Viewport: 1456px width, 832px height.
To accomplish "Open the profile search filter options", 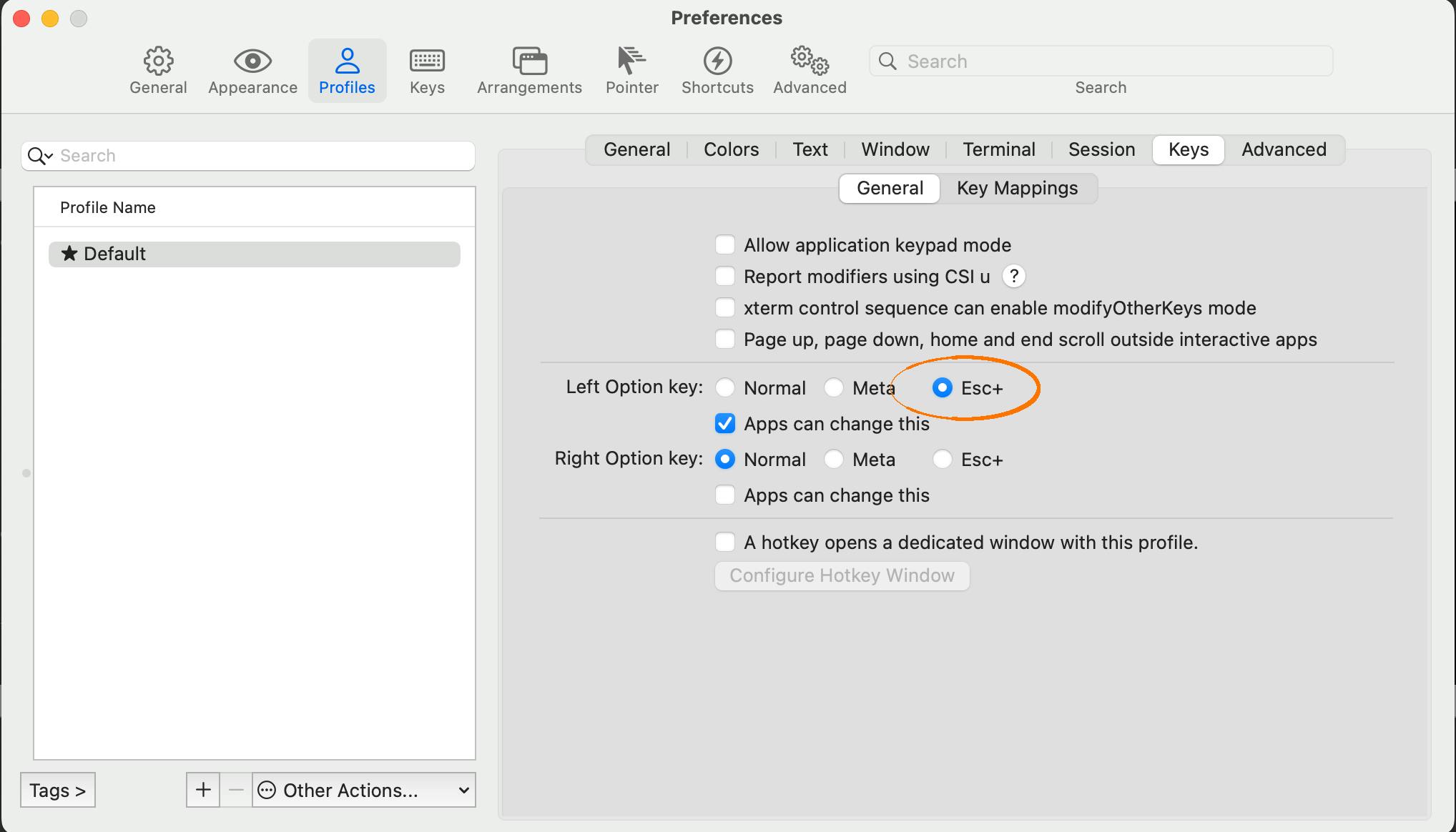I will click(x=39, y=156).
